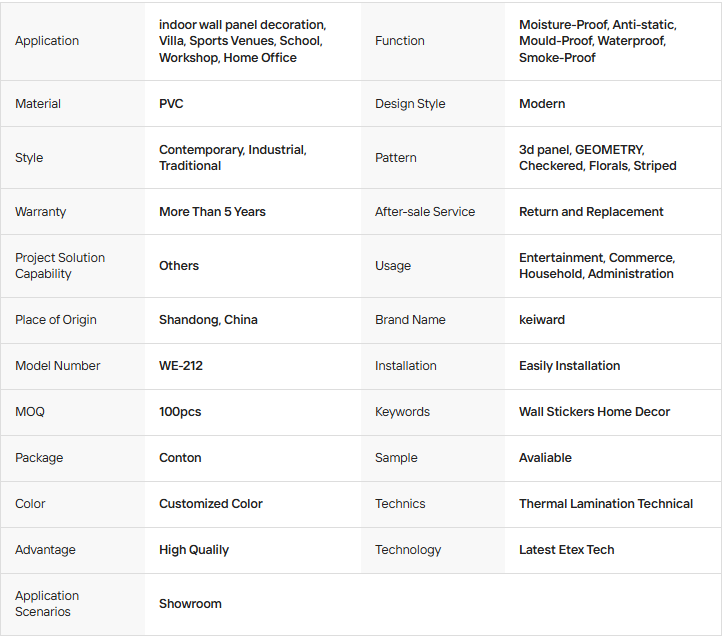Click the Modern design style value
724x638 pixels.
(542, 104)
